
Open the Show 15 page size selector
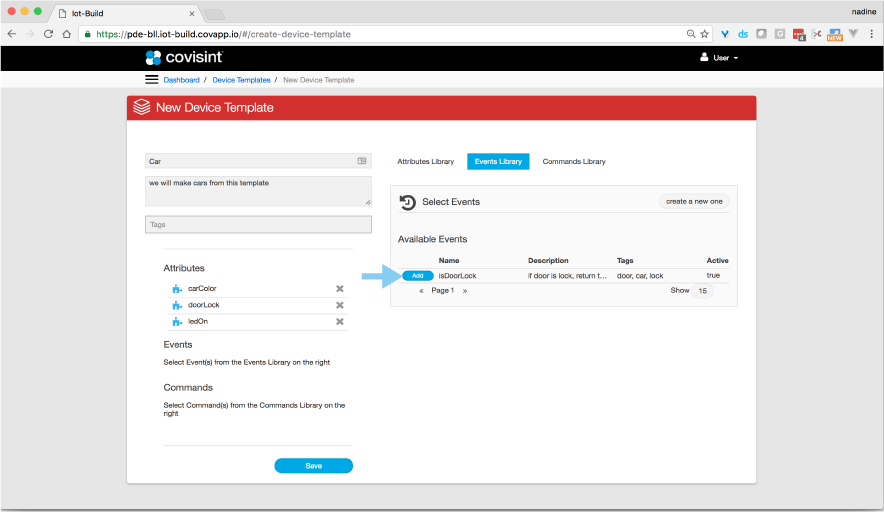tap(703, 291)
